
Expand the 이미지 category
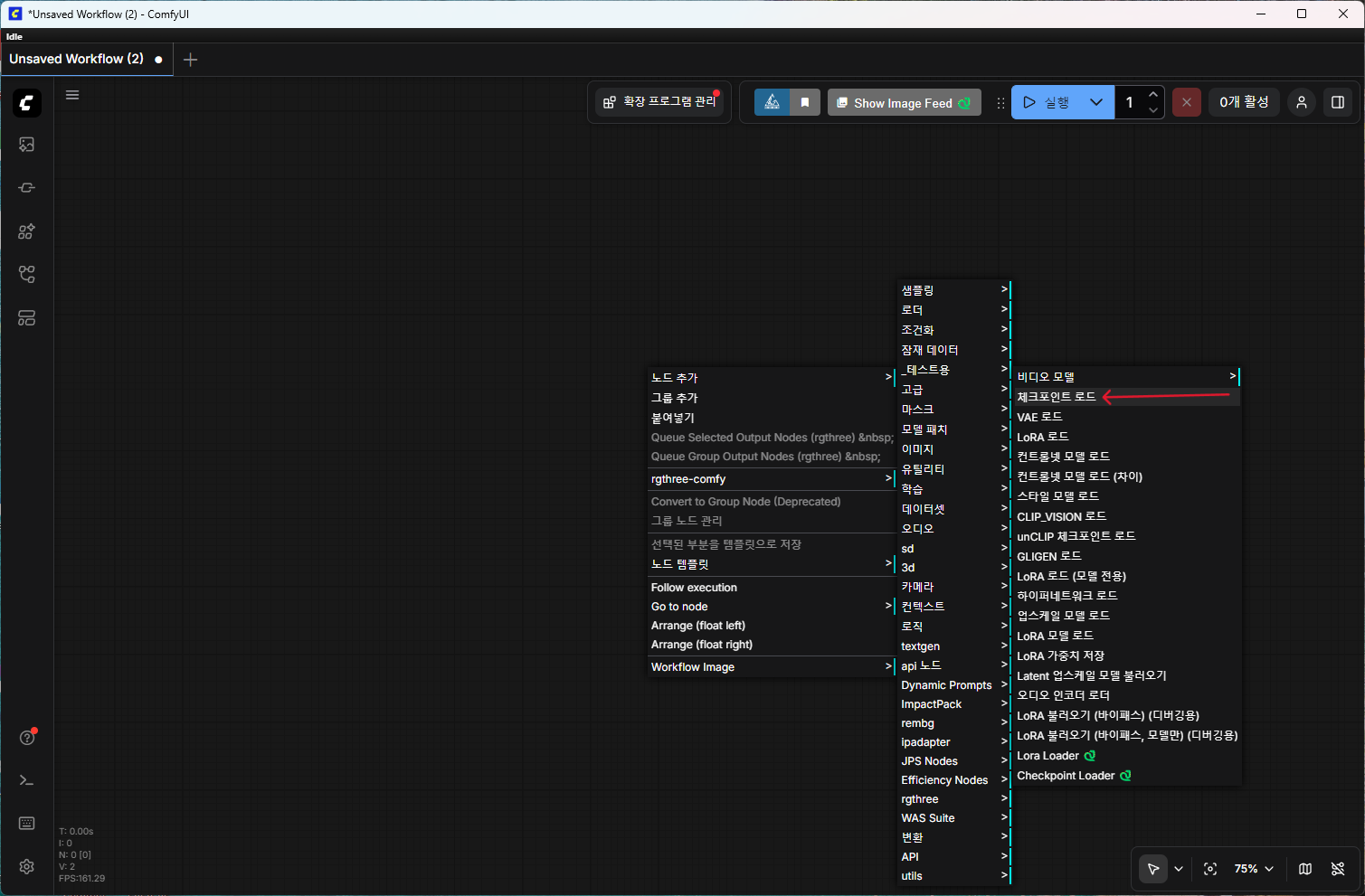click(x=953, y=449)
